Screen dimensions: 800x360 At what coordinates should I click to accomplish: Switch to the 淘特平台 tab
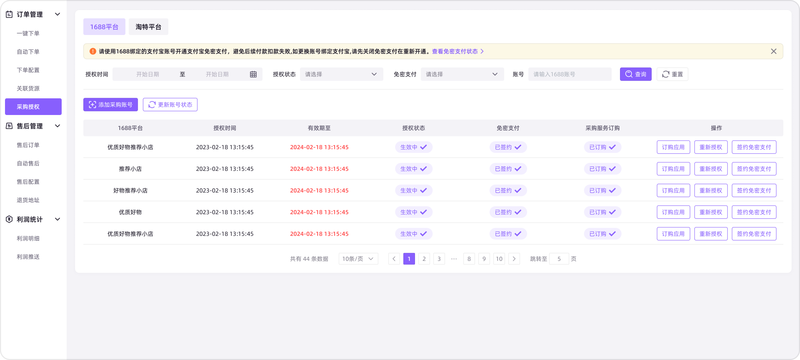(x=148, y=27)
